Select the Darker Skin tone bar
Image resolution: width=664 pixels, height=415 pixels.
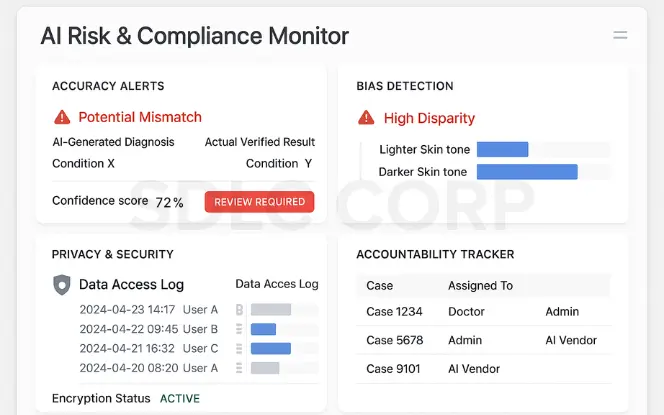pyautogui.click(x=527, y=172)
